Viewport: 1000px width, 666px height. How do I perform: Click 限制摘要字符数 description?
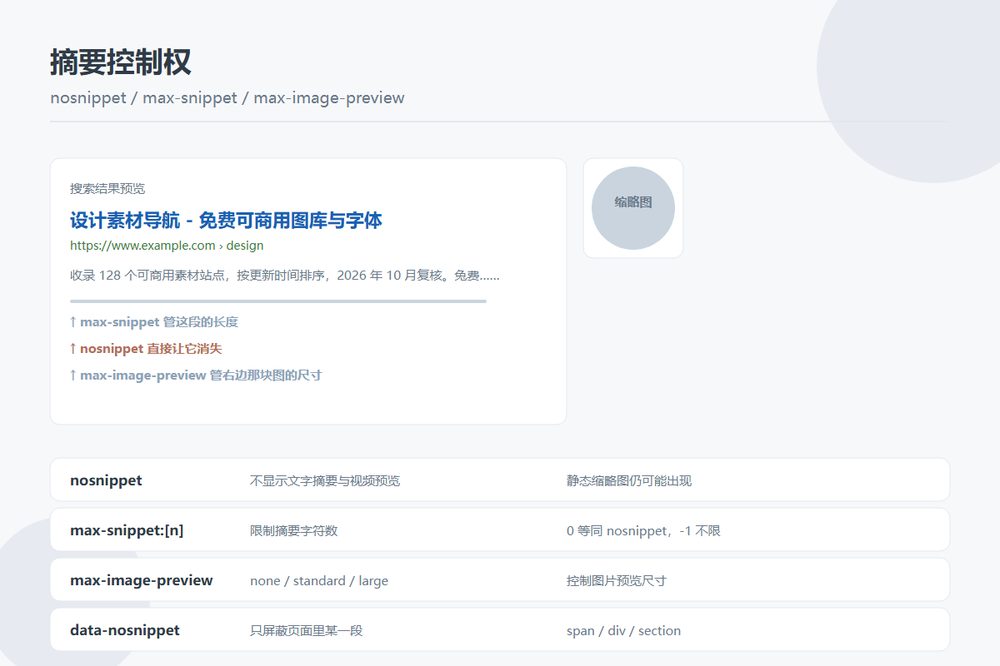tap(293, 531)
